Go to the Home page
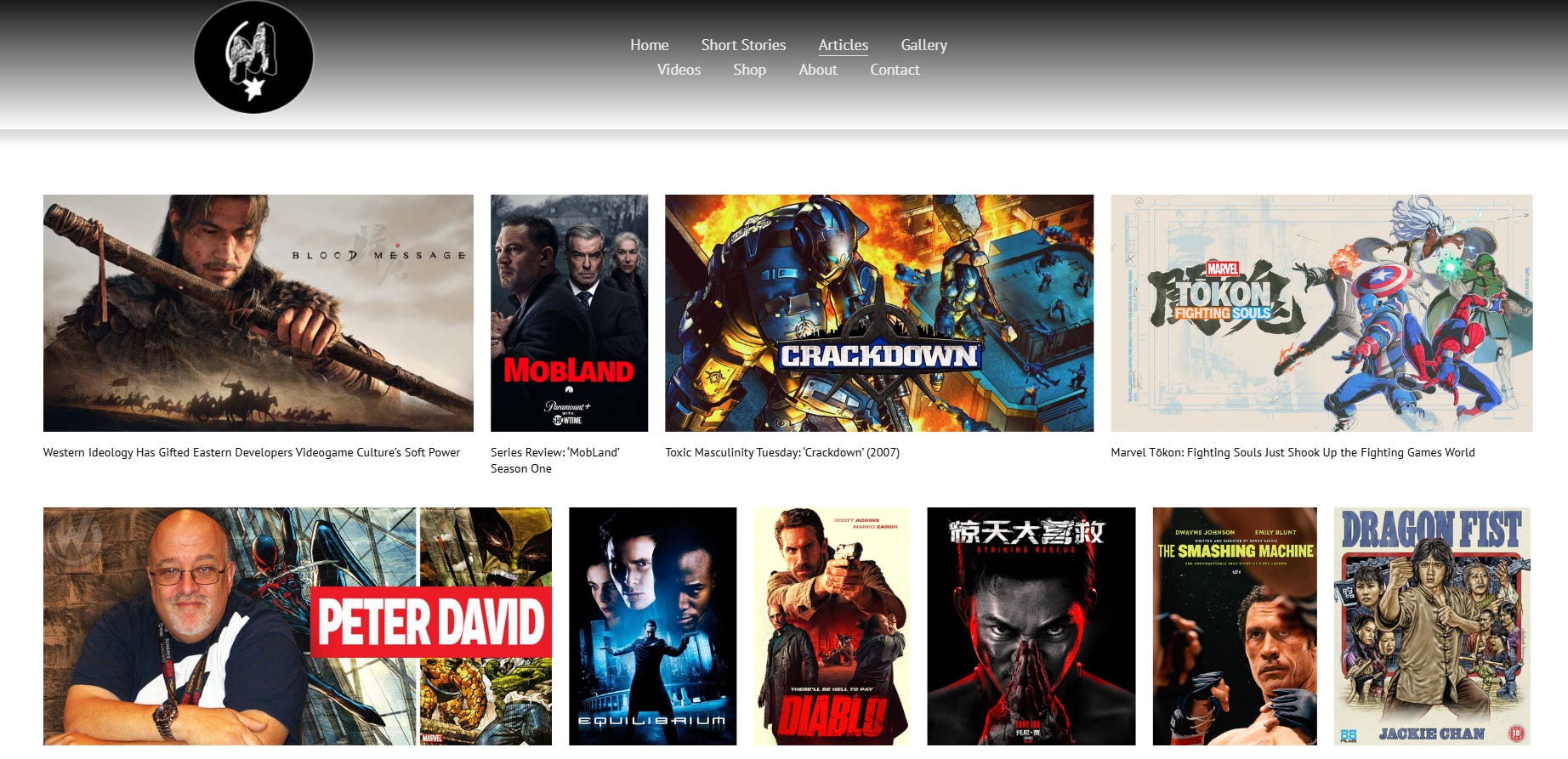Image resolution: width=1568 pixels, height=759 pixels. coord(649,45)
